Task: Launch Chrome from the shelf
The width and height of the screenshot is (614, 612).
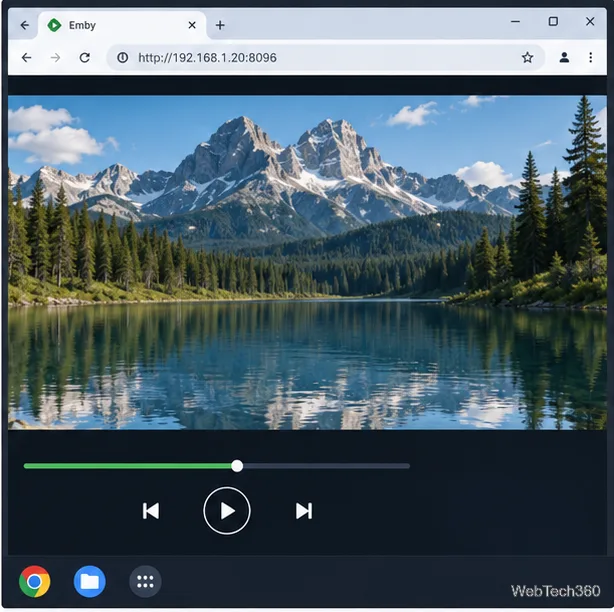Action: pyautogui.click(x=34, y=581)
